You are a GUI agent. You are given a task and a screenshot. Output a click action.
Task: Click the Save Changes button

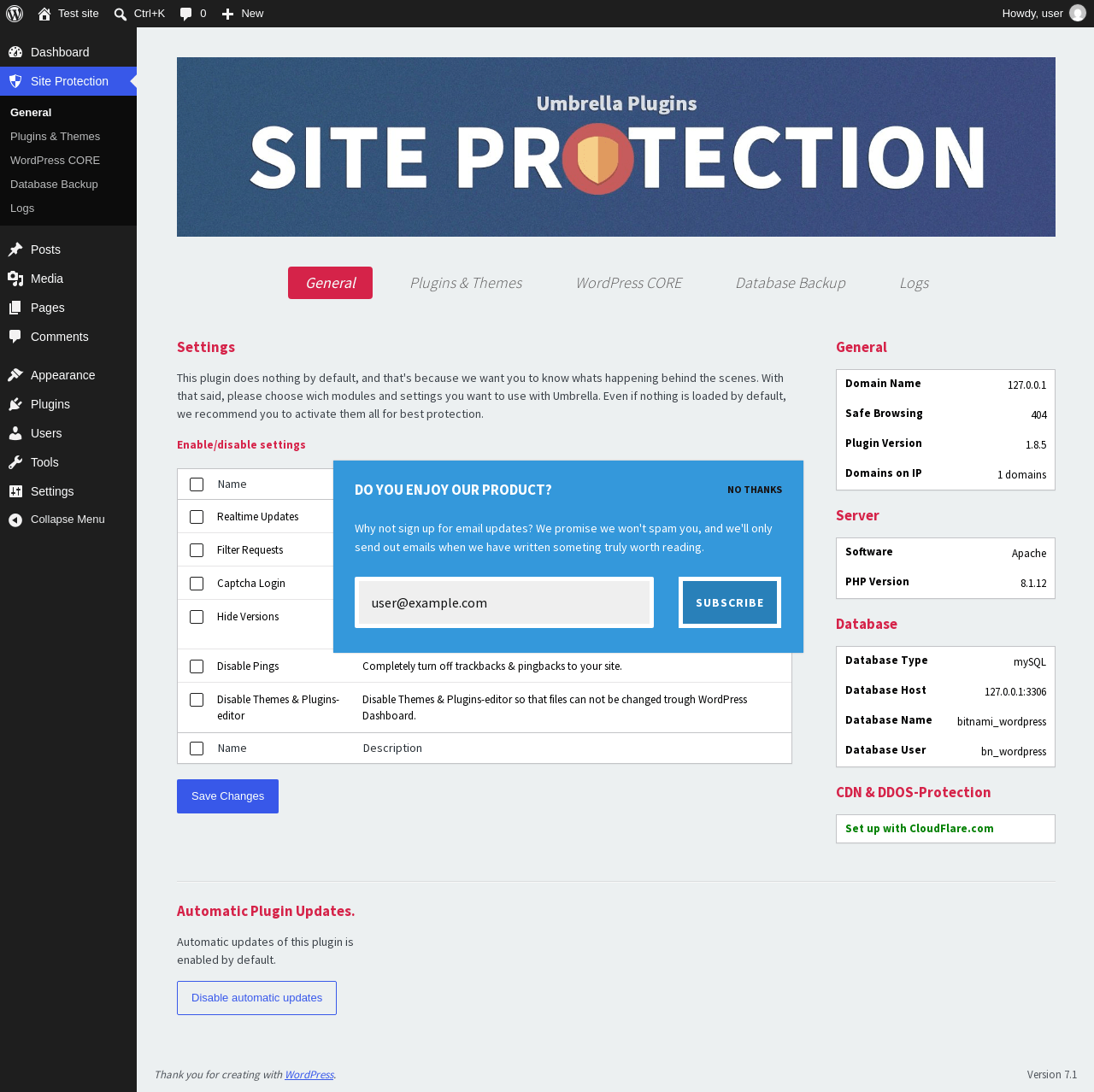227,796
